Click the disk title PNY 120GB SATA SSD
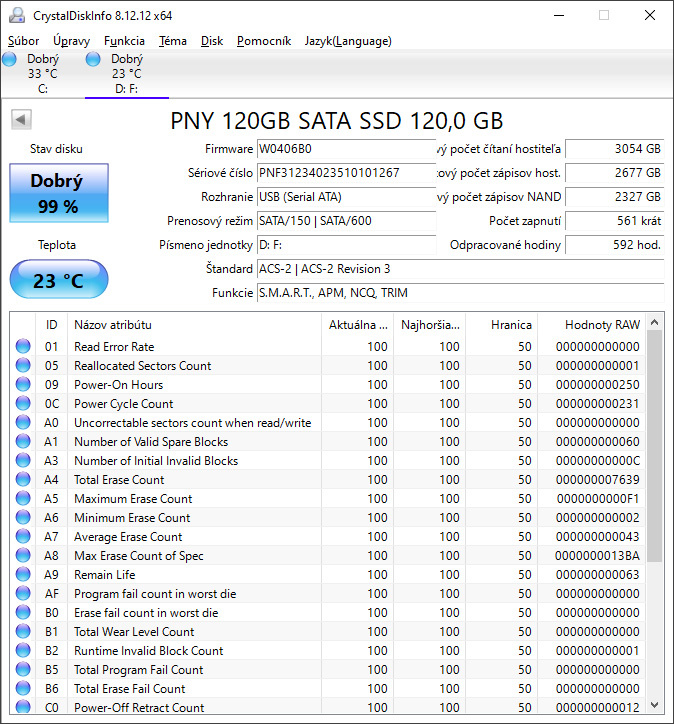674x724 pixels. tap(337, 121)
